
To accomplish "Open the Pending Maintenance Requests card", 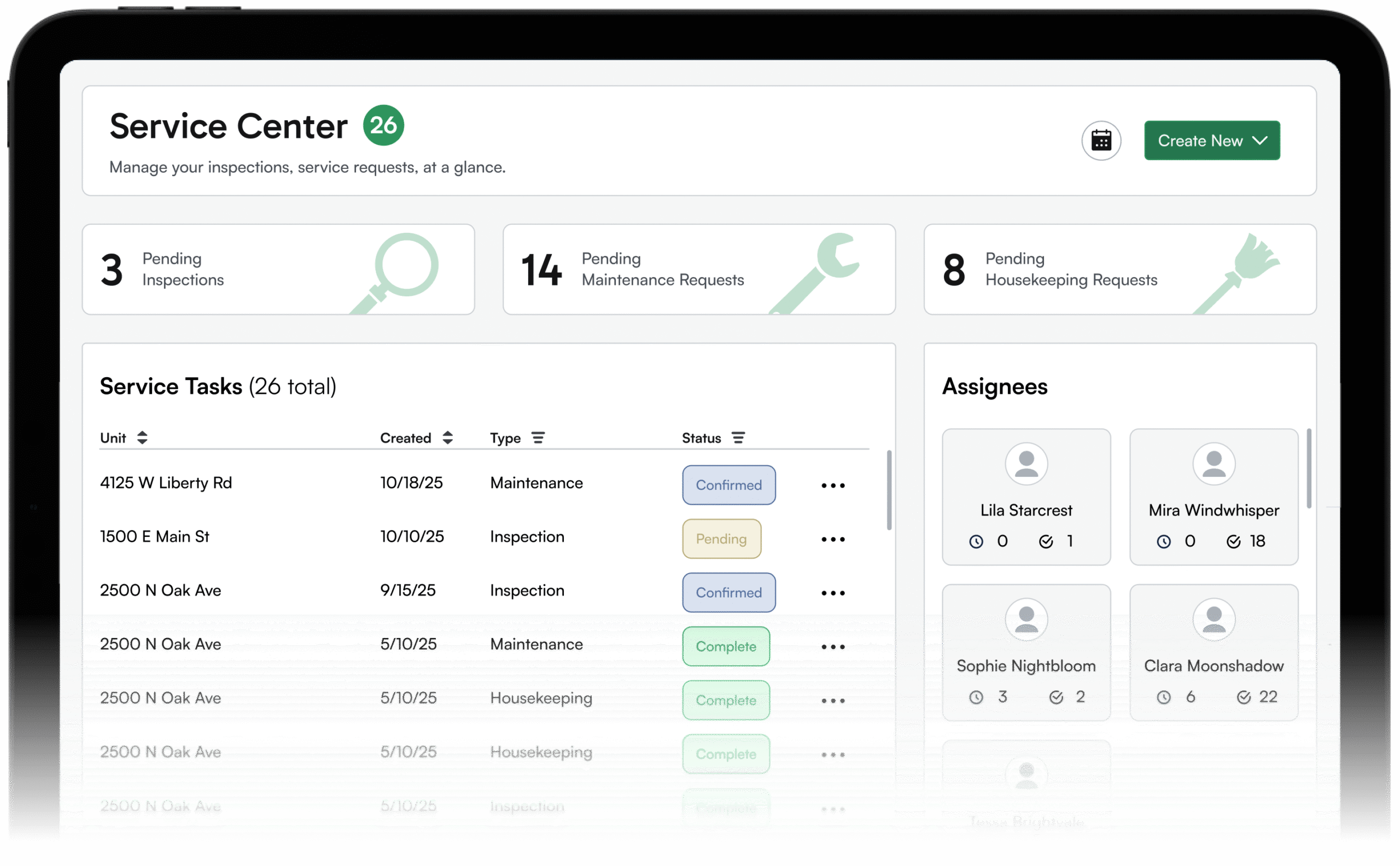I will 698,269.
